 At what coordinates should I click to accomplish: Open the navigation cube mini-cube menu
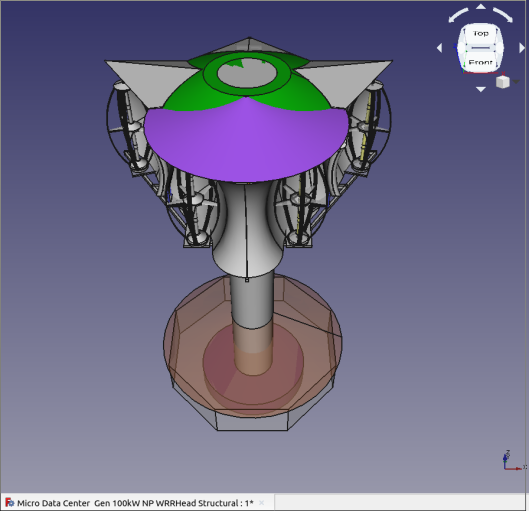coord(503,82)
